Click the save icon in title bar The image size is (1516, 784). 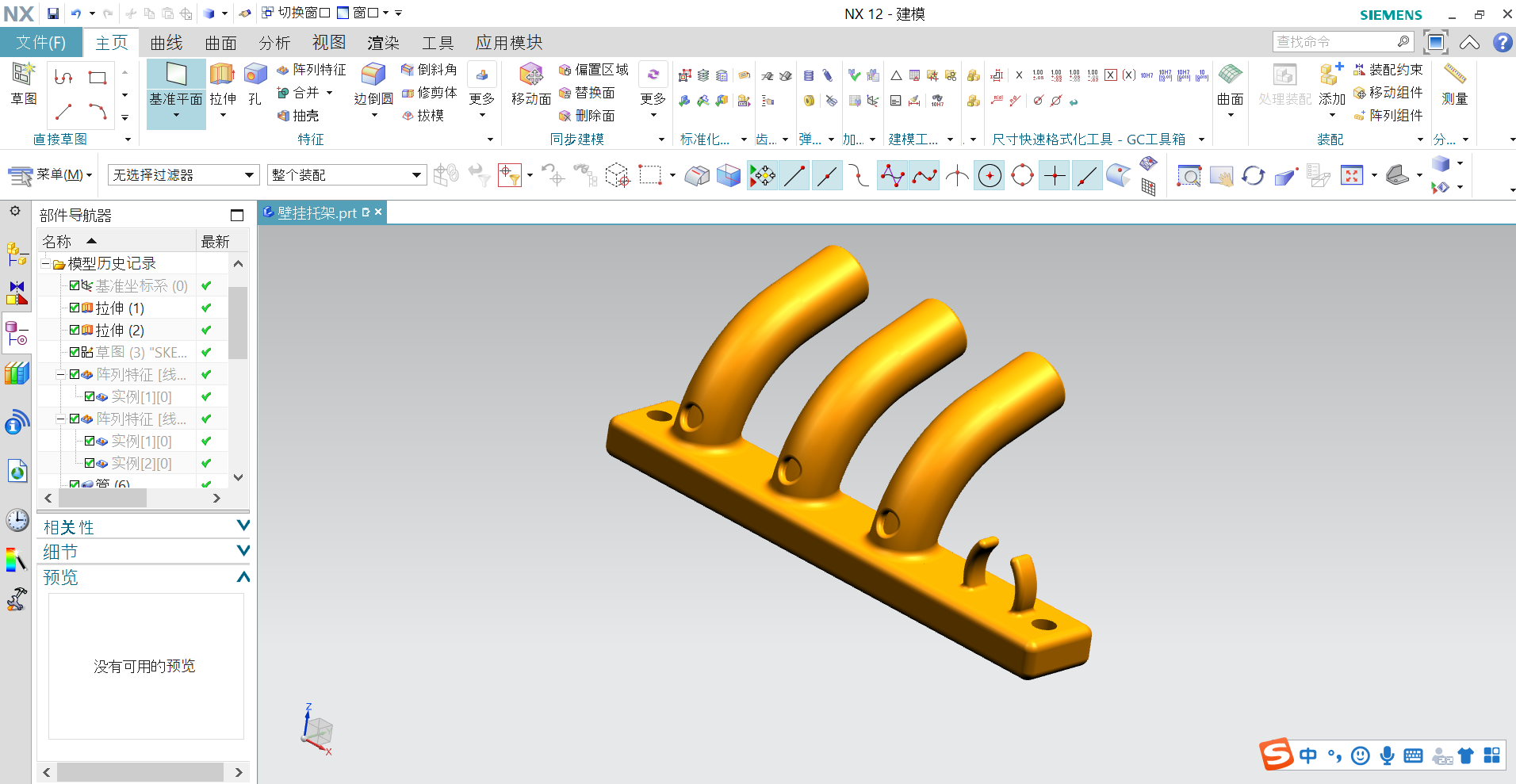52,13
